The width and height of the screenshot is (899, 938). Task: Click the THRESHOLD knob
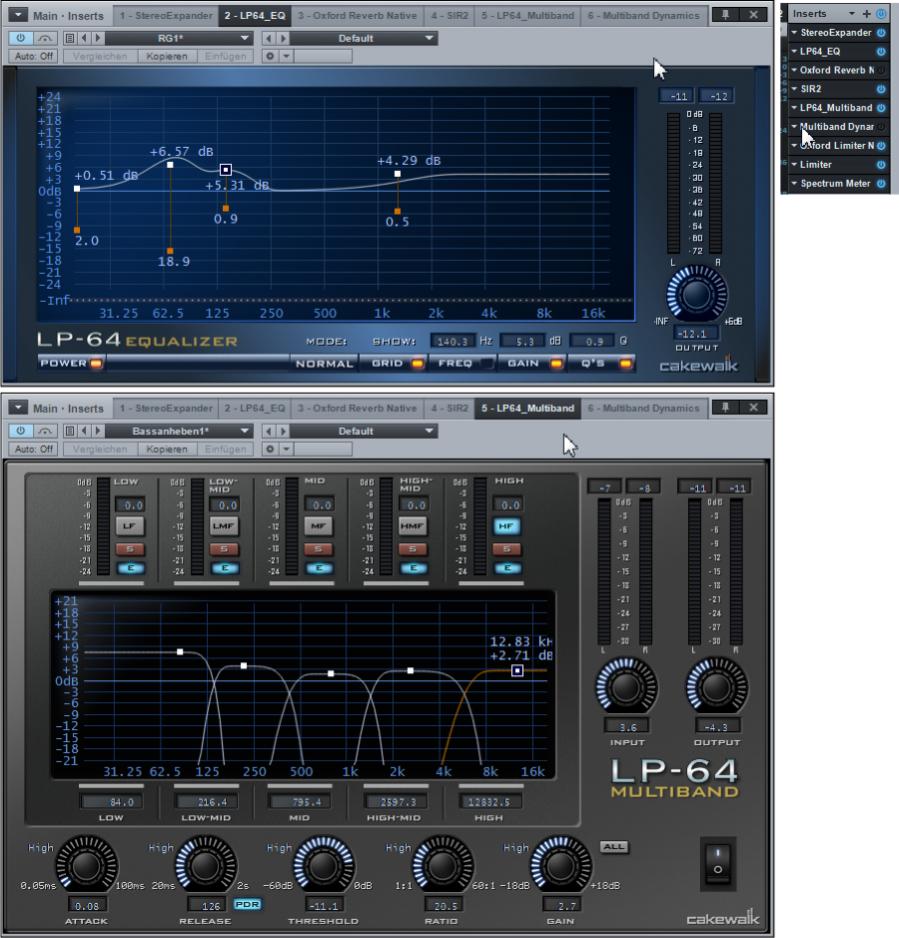point(324,866)
